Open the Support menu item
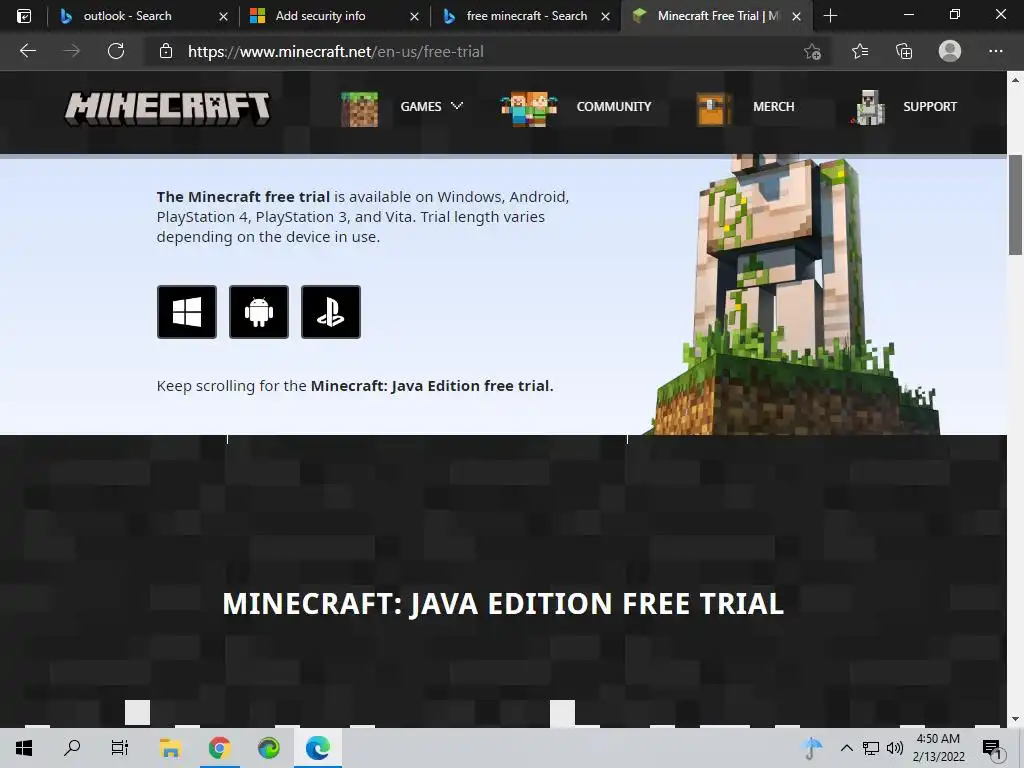 (930, 106)
